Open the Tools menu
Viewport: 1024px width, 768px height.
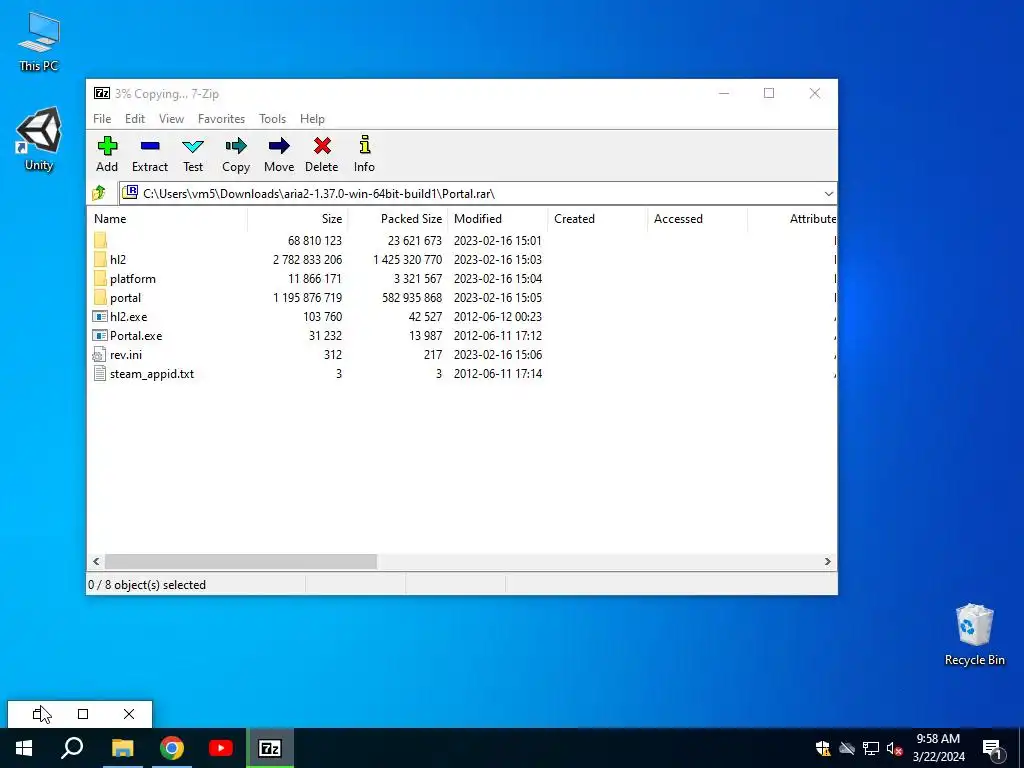272,119
